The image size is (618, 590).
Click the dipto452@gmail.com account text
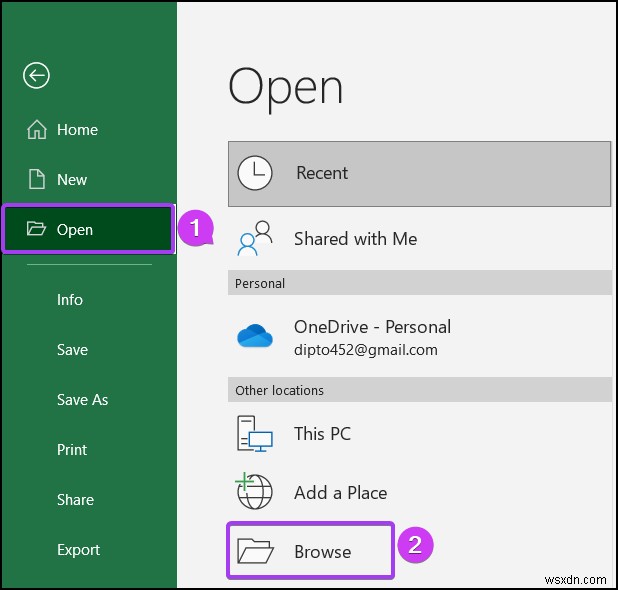point(366,350)
